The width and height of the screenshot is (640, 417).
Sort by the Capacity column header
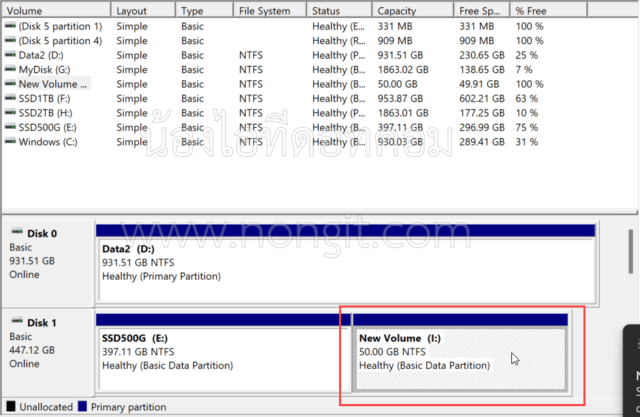point(413,11)
